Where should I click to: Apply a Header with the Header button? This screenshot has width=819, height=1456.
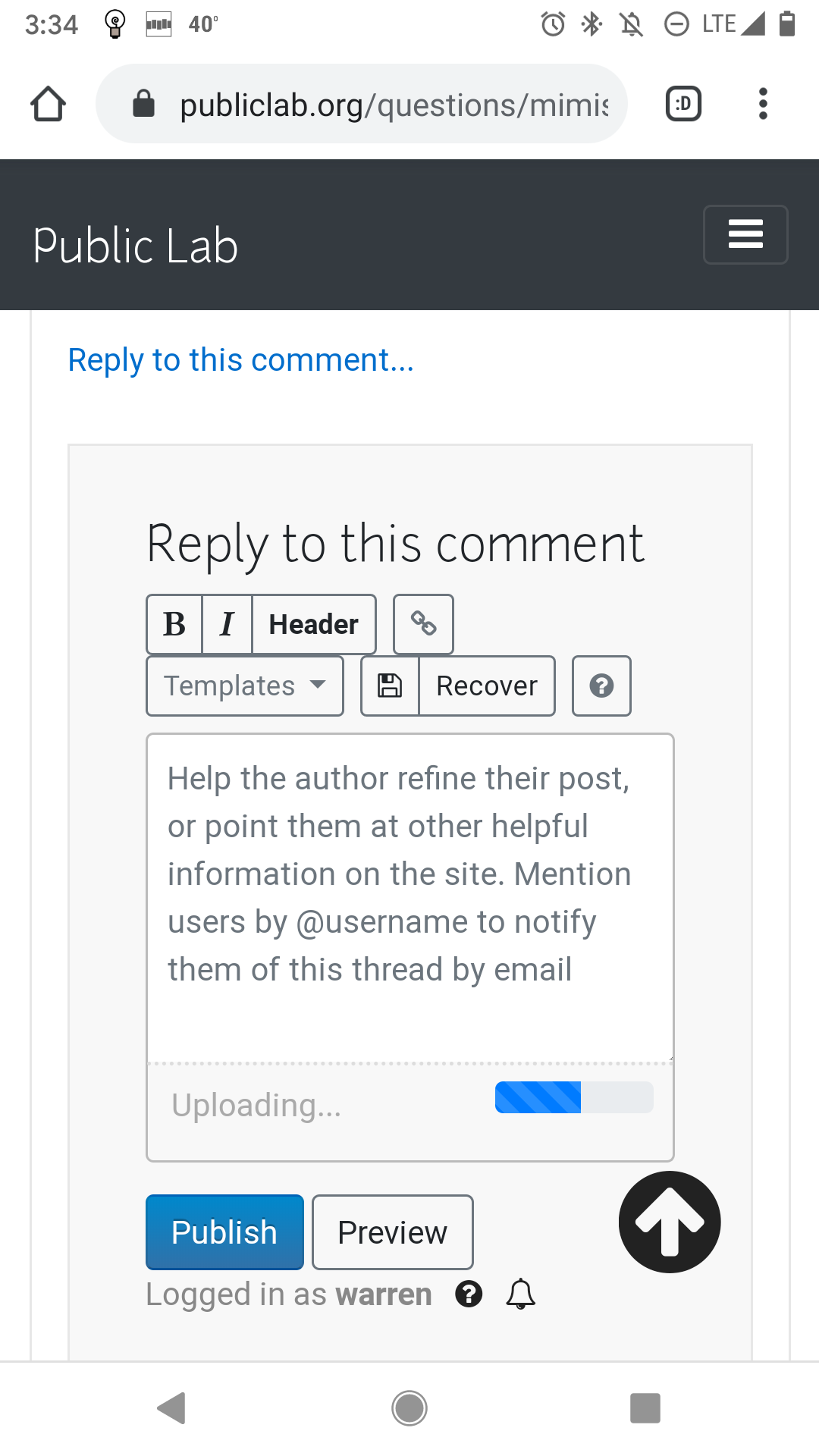pos(313,624)
